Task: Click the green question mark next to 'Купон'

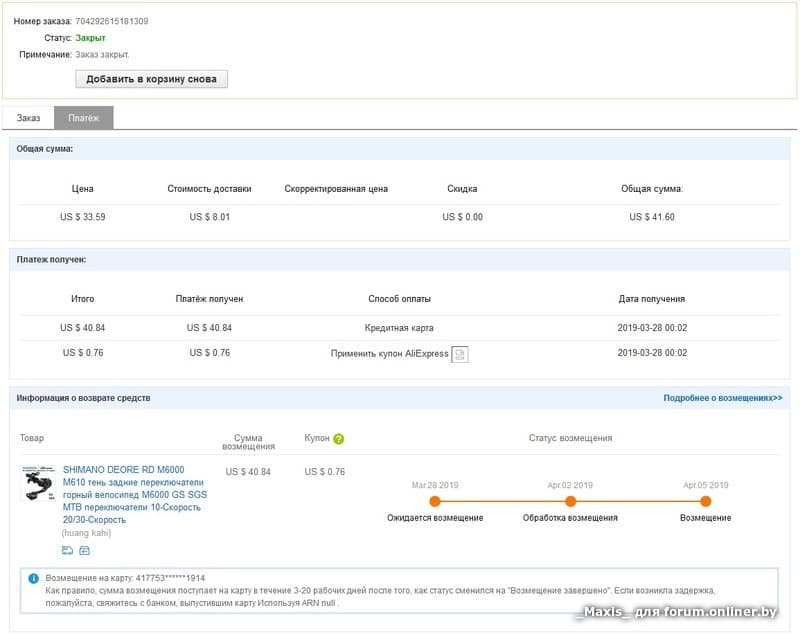Action: 339,439
